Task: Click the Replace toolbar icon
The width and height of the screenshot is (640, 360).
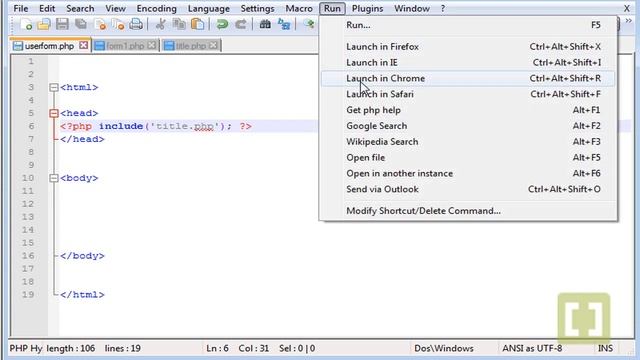Action: click(x=284, y=24)
